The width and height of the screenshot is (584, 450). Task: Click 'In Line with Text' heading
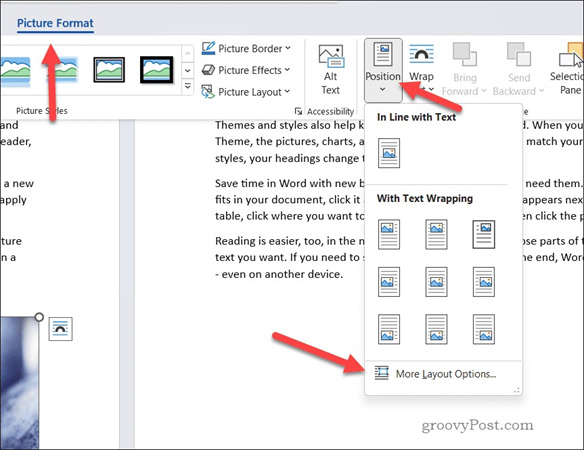[416, 117]
